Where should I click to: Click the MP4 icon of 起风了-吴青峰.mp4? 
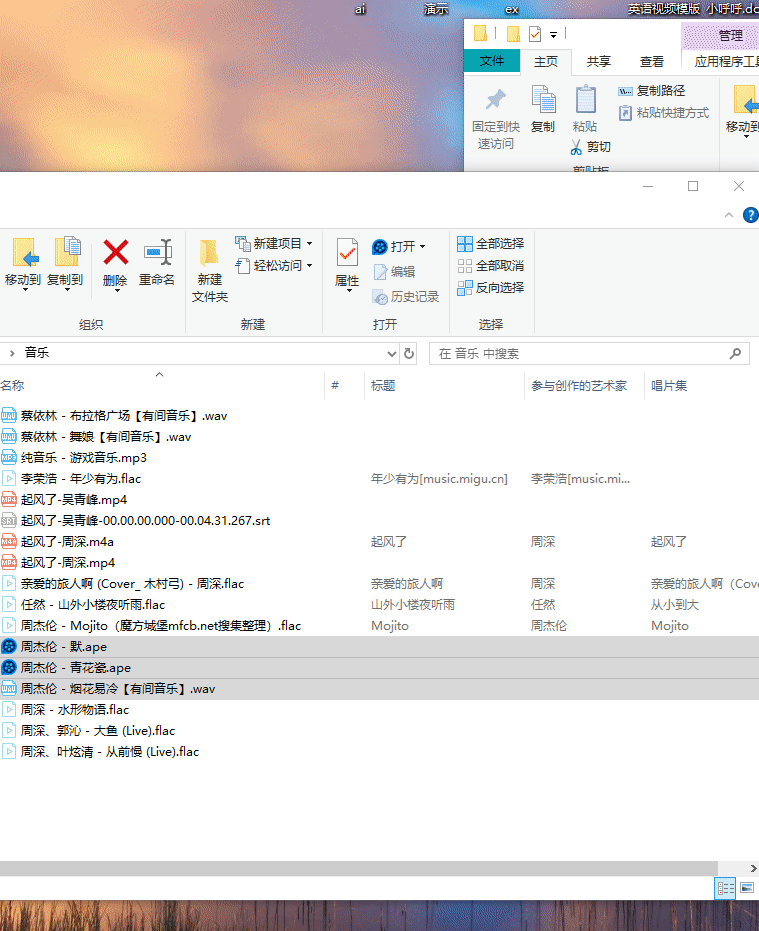[x=9, y=499]
